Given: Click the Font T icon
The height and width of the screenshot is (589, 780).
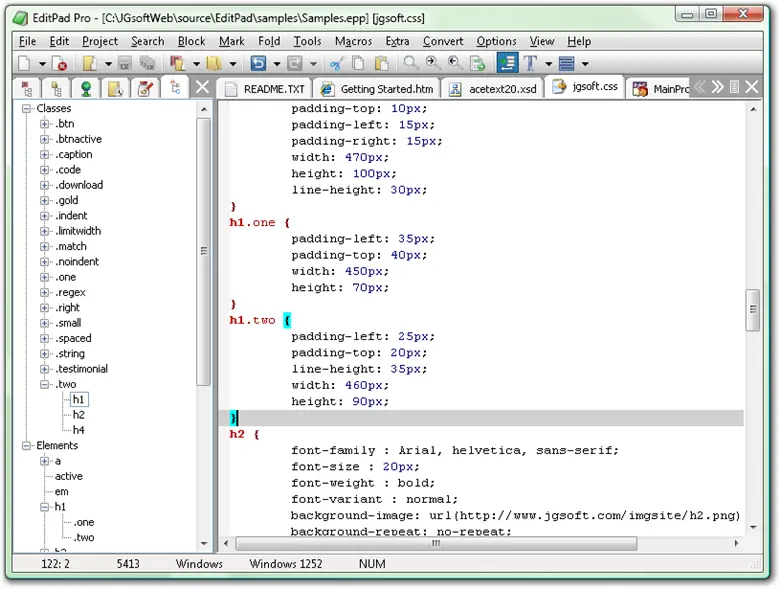Looking at the screenshot, I should 530,63.
